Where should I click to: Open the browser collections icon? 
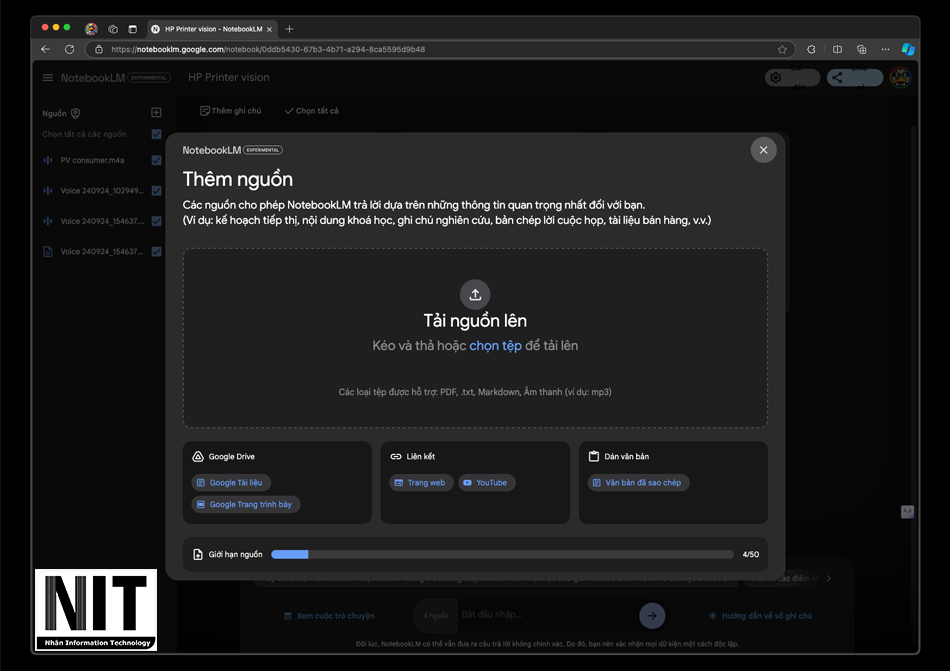[x=862, y=49]
